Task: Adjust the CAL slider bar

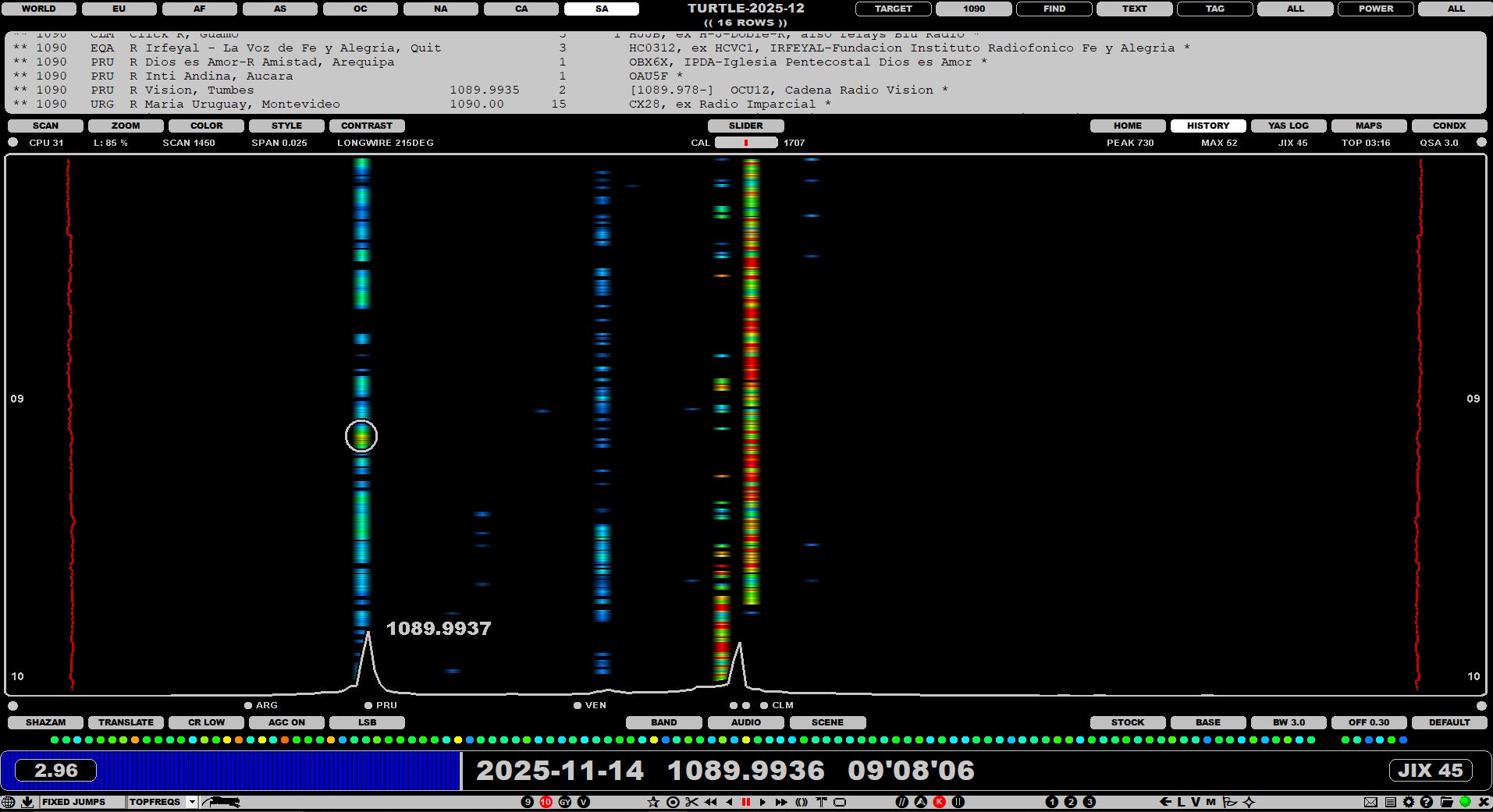Action: pyautogui.click(x=746, y=143)
